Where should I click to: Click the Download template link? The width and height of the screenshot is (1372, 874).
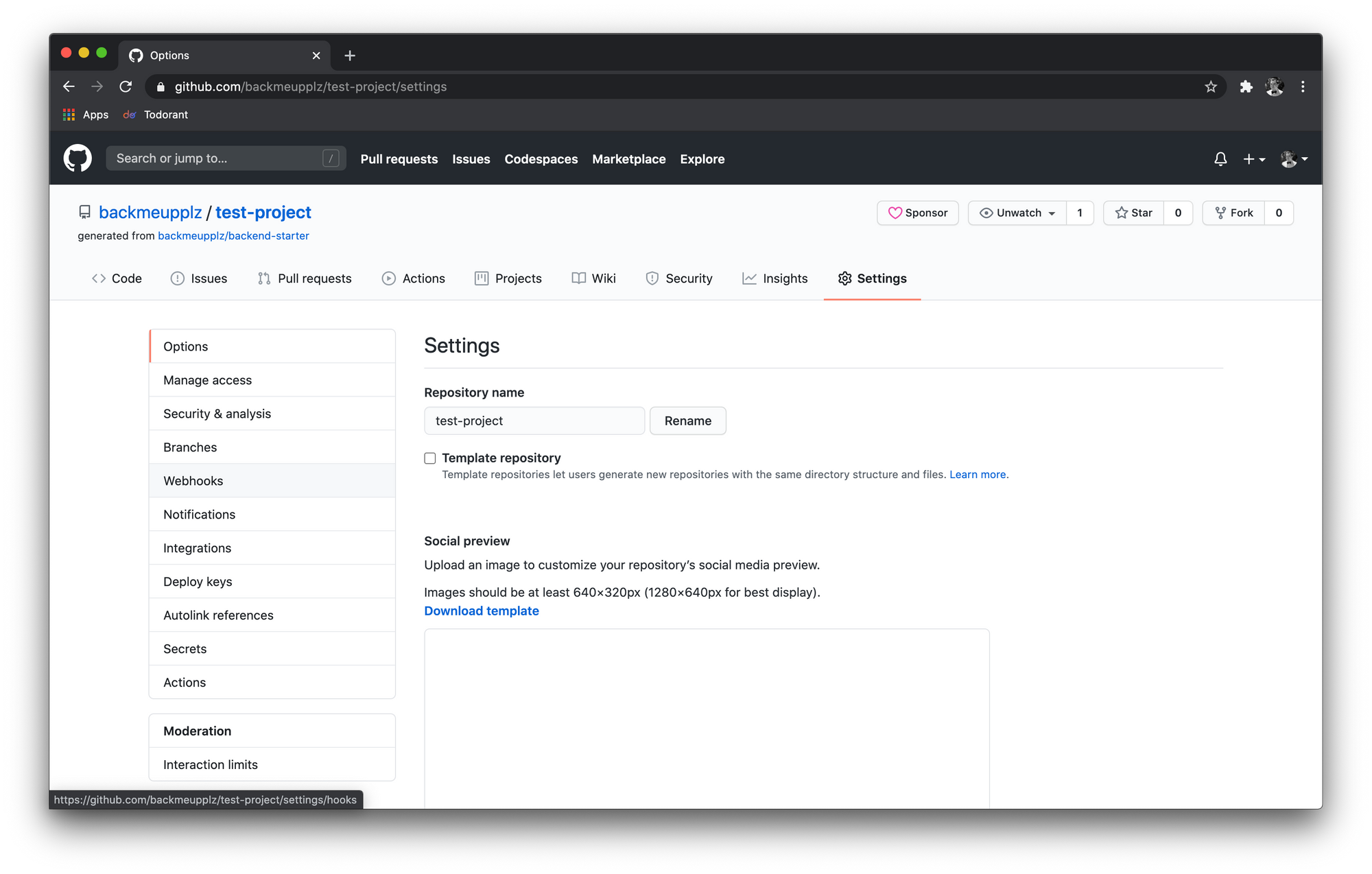click(482, 610)
